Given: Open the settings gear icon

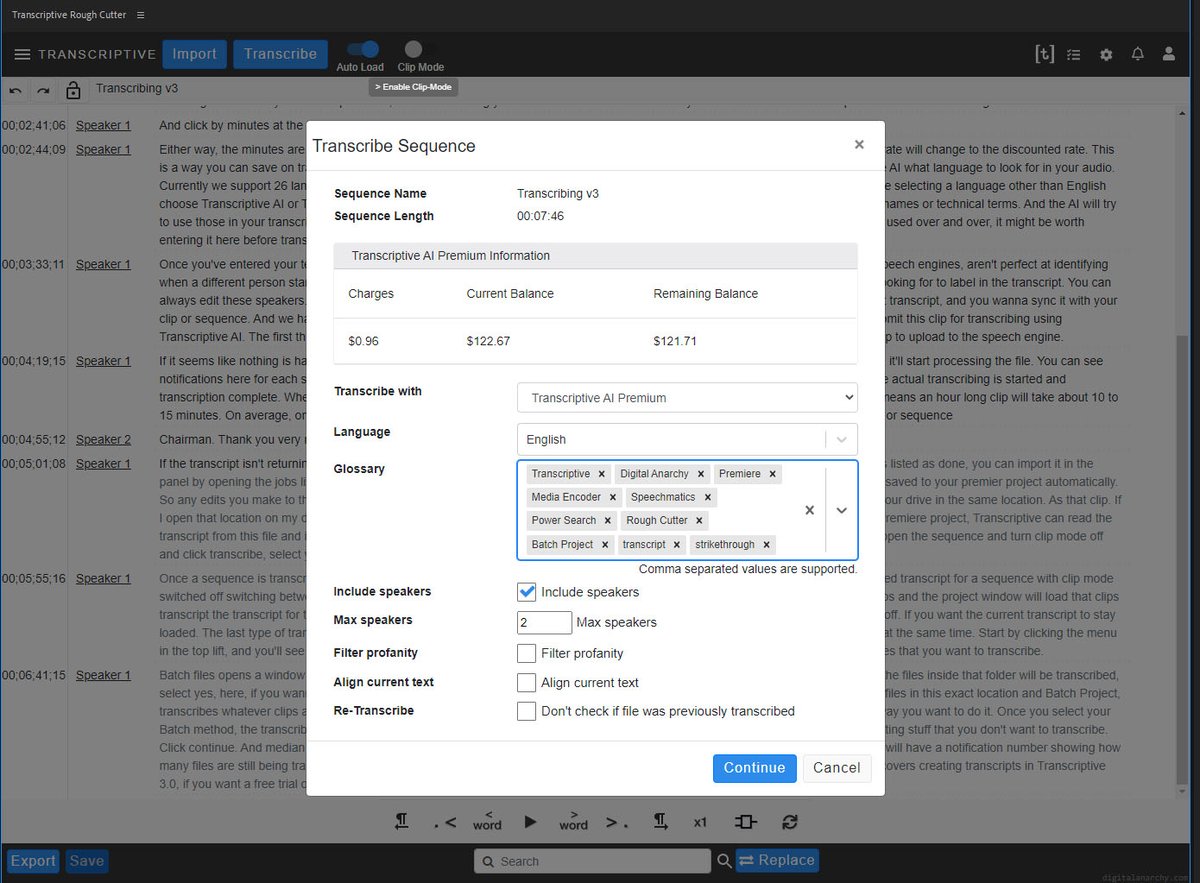Looking at the screenshot, I should [1106, 55].
